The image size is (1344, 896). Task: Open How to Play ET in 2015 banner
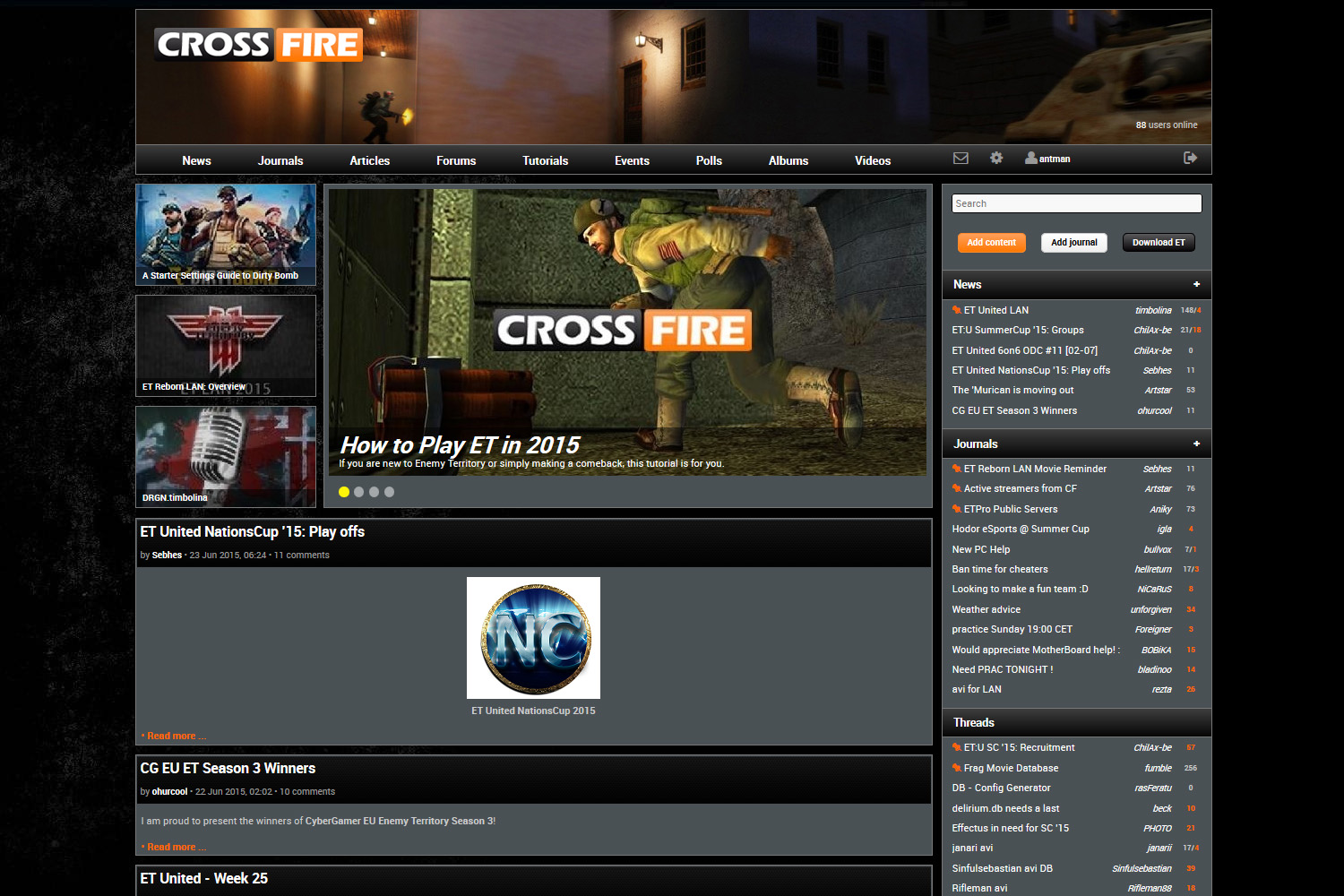click(627, 332)
